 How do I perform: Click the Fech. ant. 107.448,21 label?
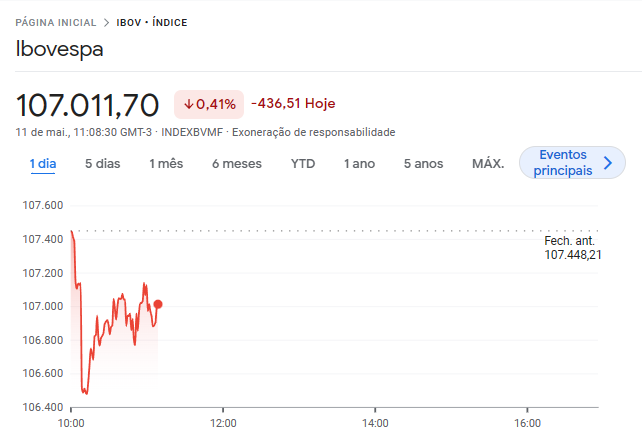tap(572, 248)
